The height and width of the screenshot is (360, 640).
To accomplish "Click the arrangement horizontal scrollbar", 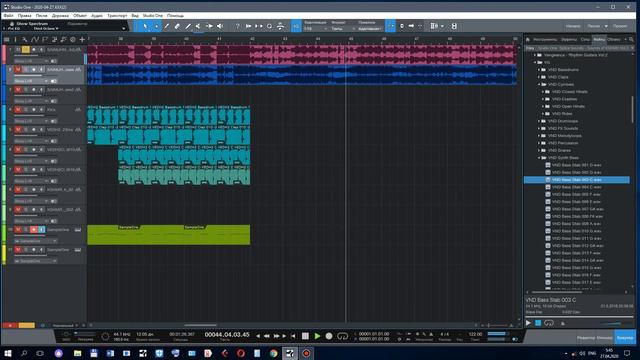I will pyautogui.click(x=200, y=325).
